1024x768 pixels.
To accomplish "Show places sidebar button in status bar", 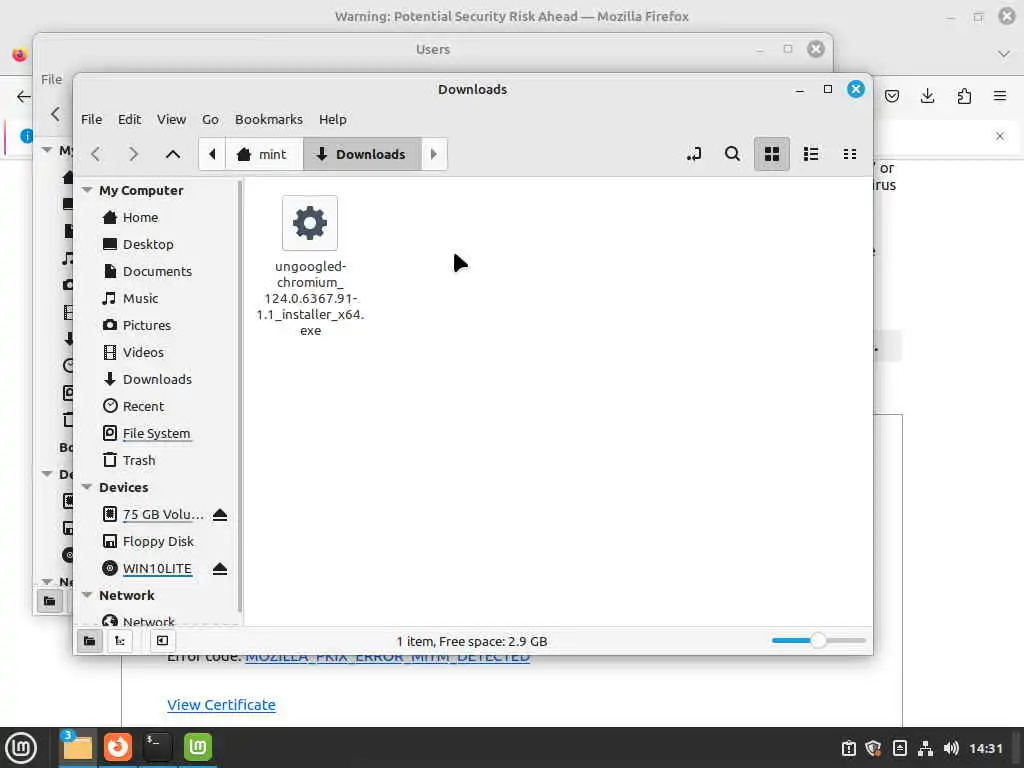I will [x=89, y=641].
